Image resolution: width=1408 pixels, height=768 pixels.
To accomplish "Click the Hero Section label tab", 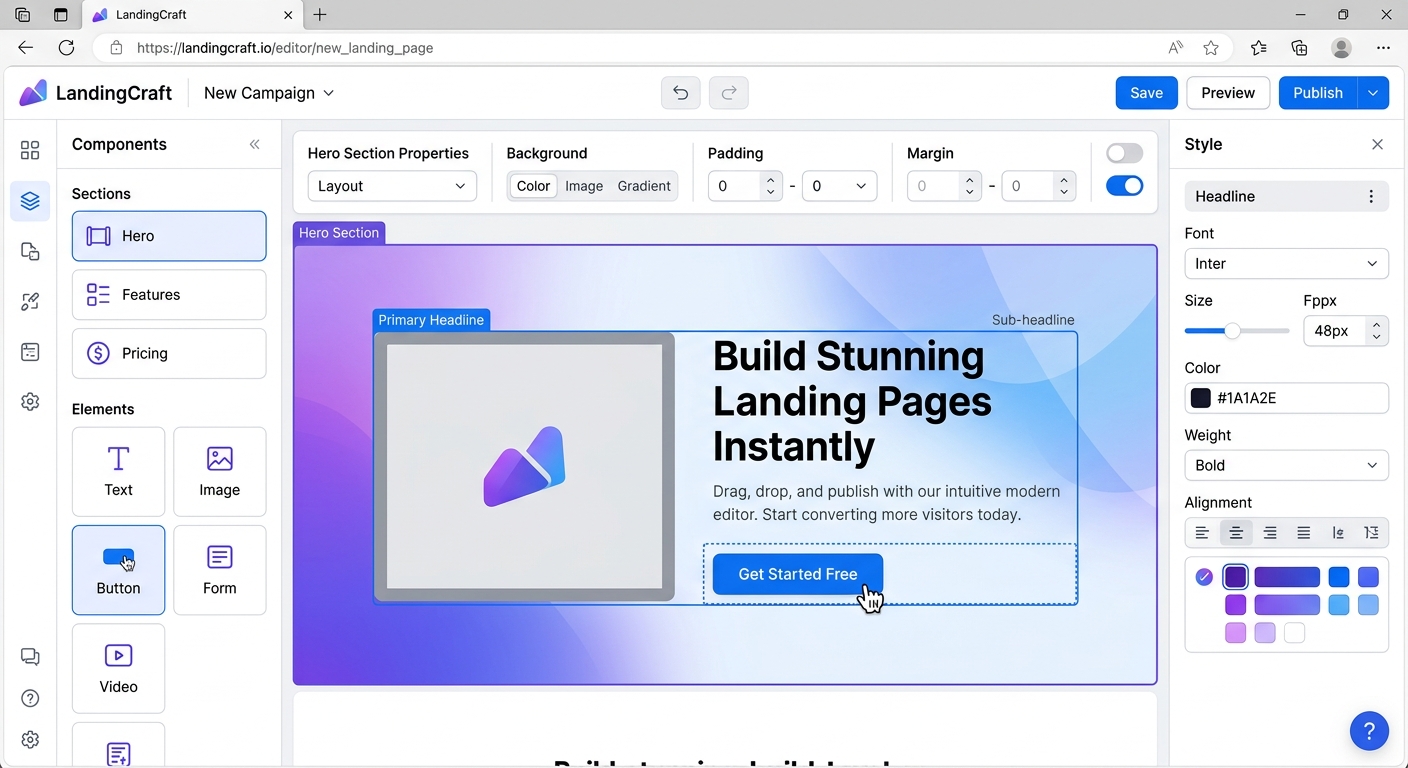I will point(339,233).
